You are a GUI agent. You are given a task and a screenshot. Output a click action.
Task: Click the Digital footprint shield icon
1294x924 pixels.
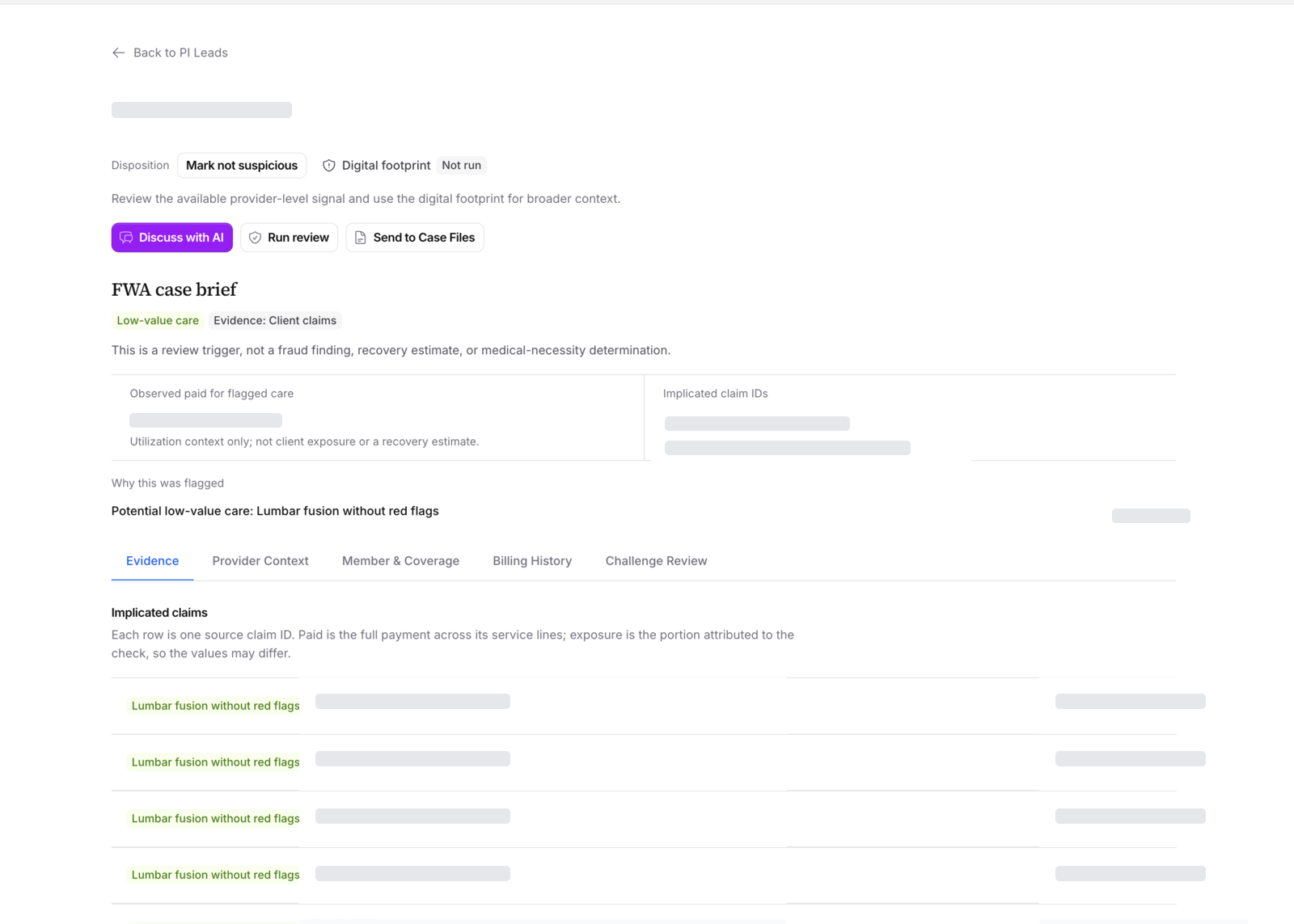coord(329,166)
